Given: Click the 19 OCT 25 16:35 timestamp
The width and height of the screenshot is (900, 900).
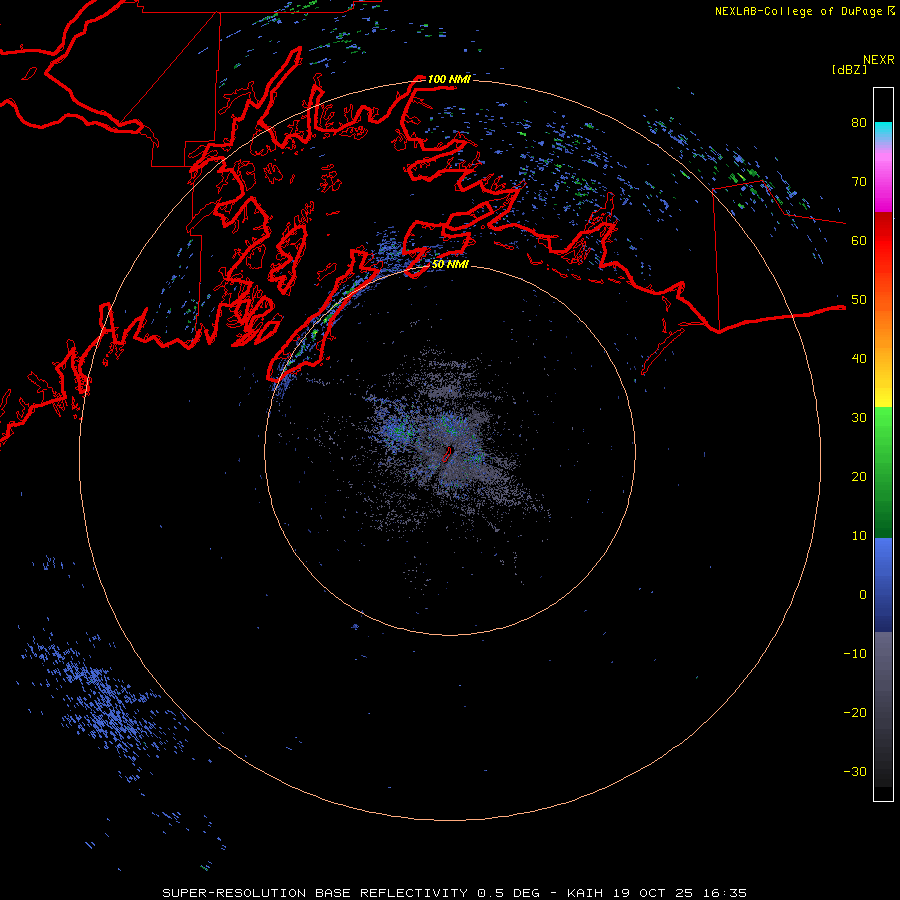Looking at the screenshot, I should tap(680, 893).
